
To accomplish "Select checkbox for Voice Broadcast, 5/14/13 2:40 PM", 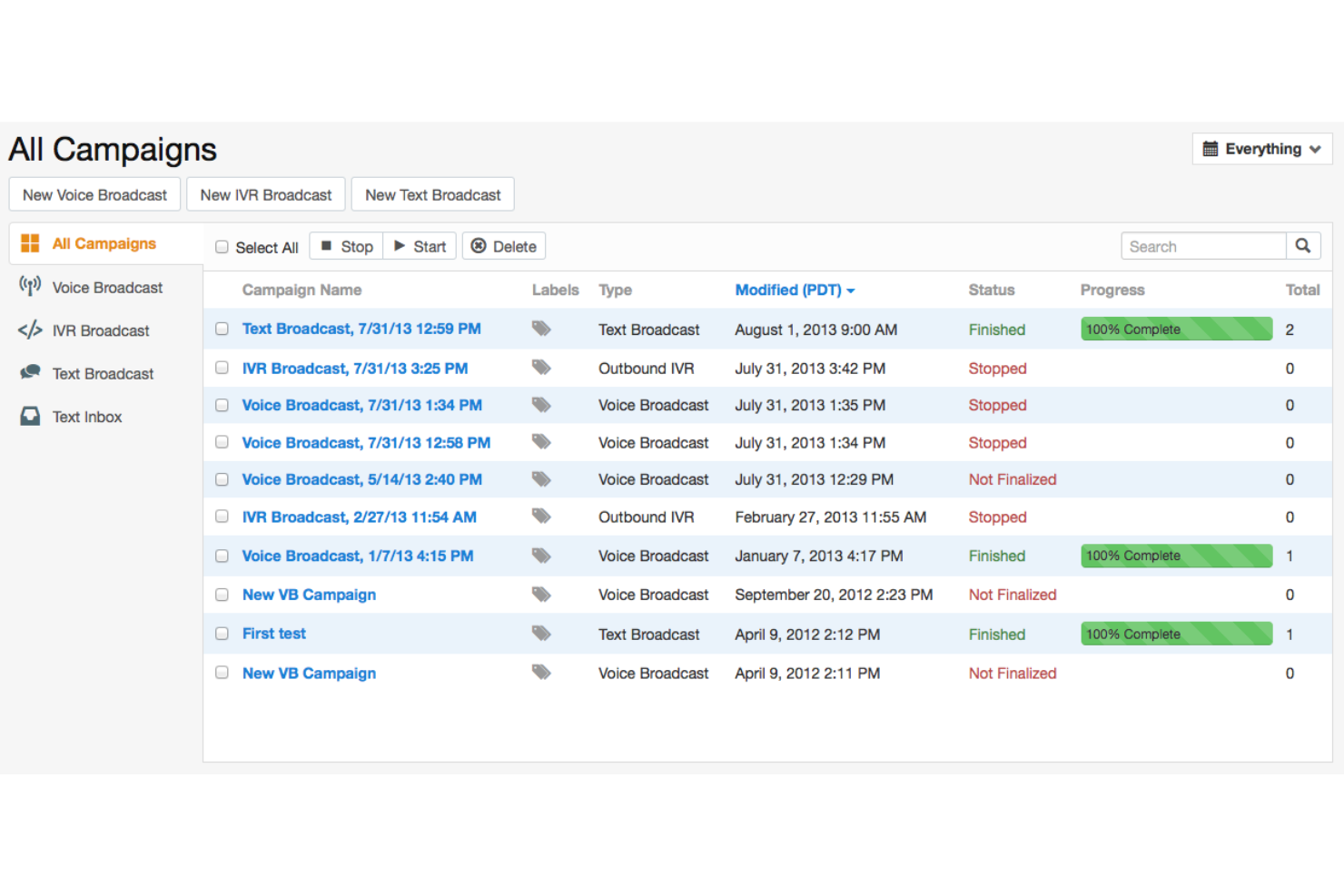I will [x=222, y=479].
